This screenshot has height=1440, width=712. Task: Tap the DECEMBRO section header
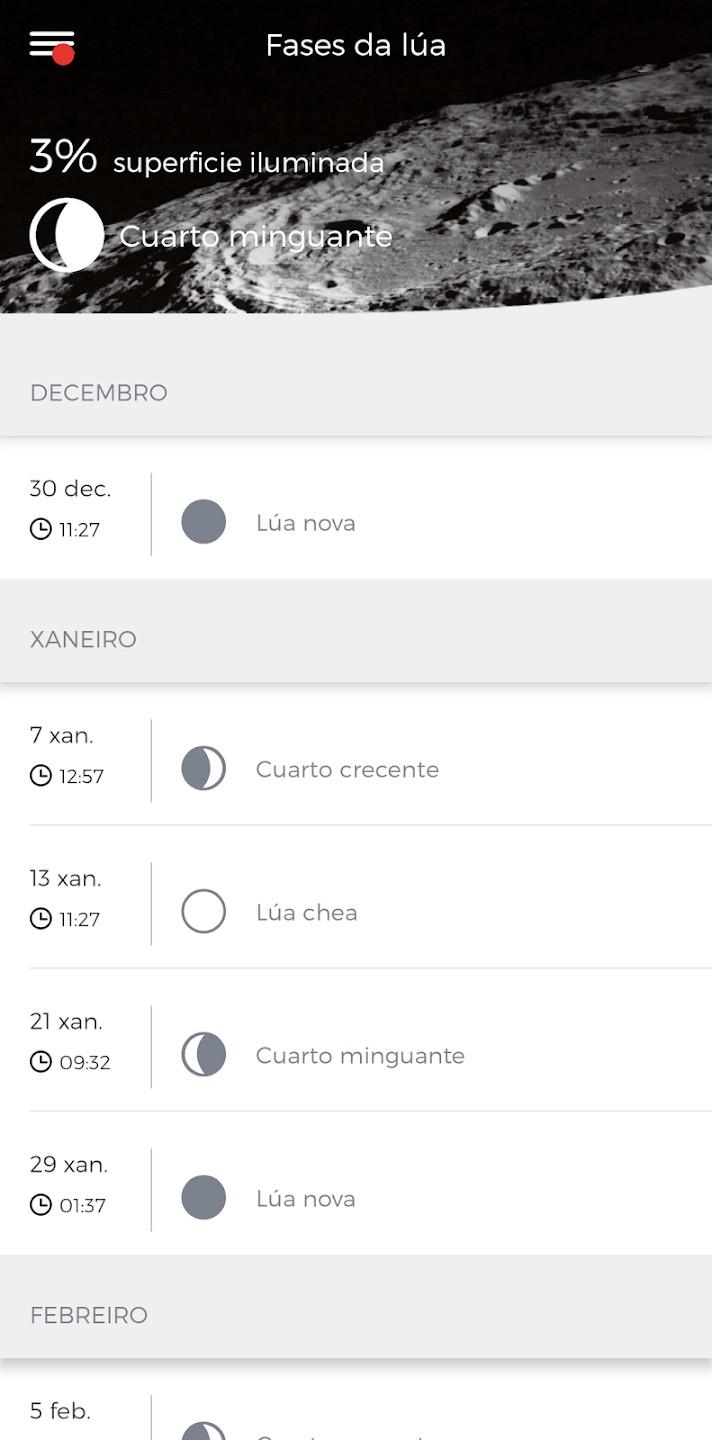tap(98, 393)
